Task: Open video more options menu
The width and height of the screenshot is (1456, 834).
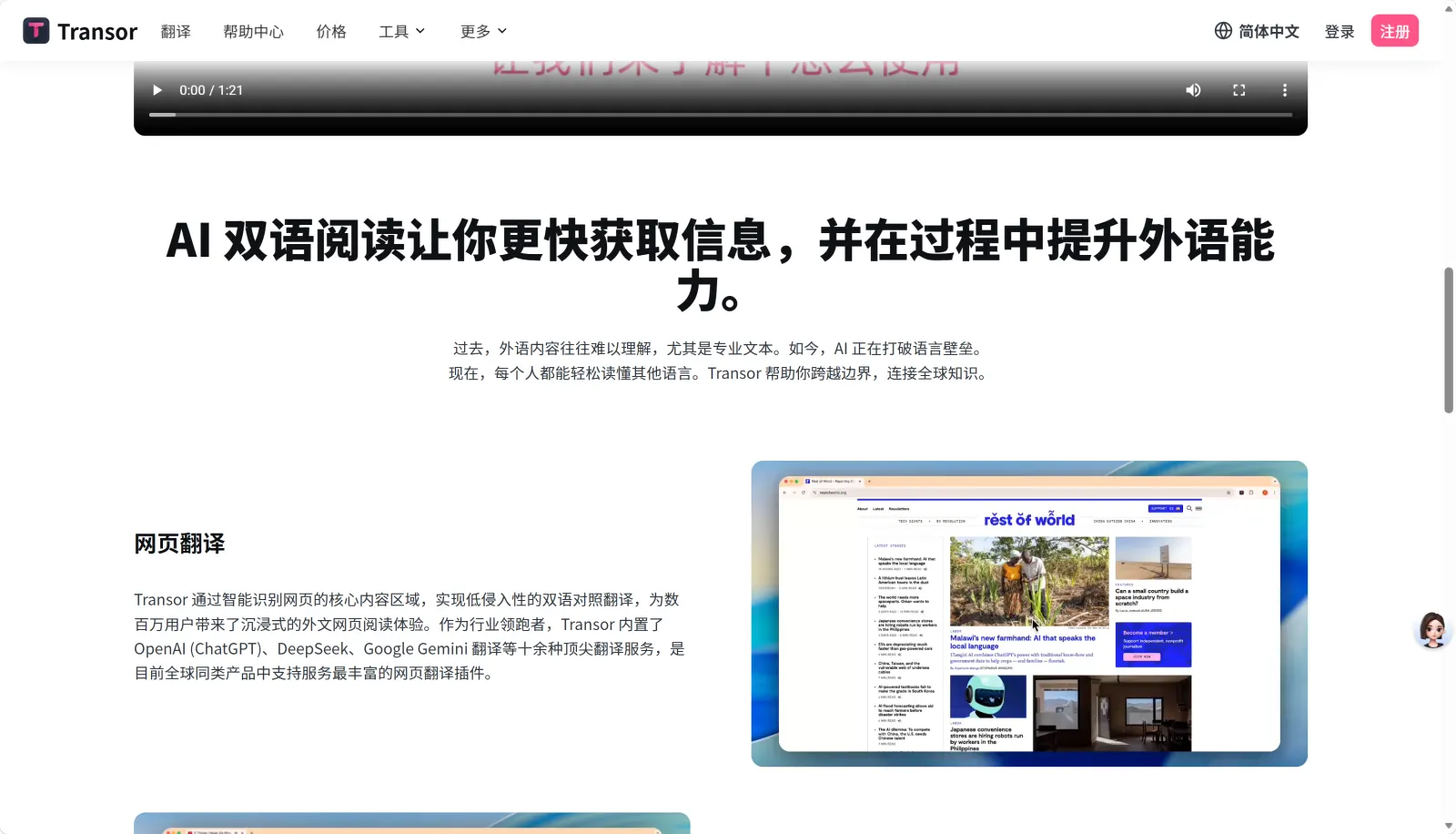Action: 1284,90
